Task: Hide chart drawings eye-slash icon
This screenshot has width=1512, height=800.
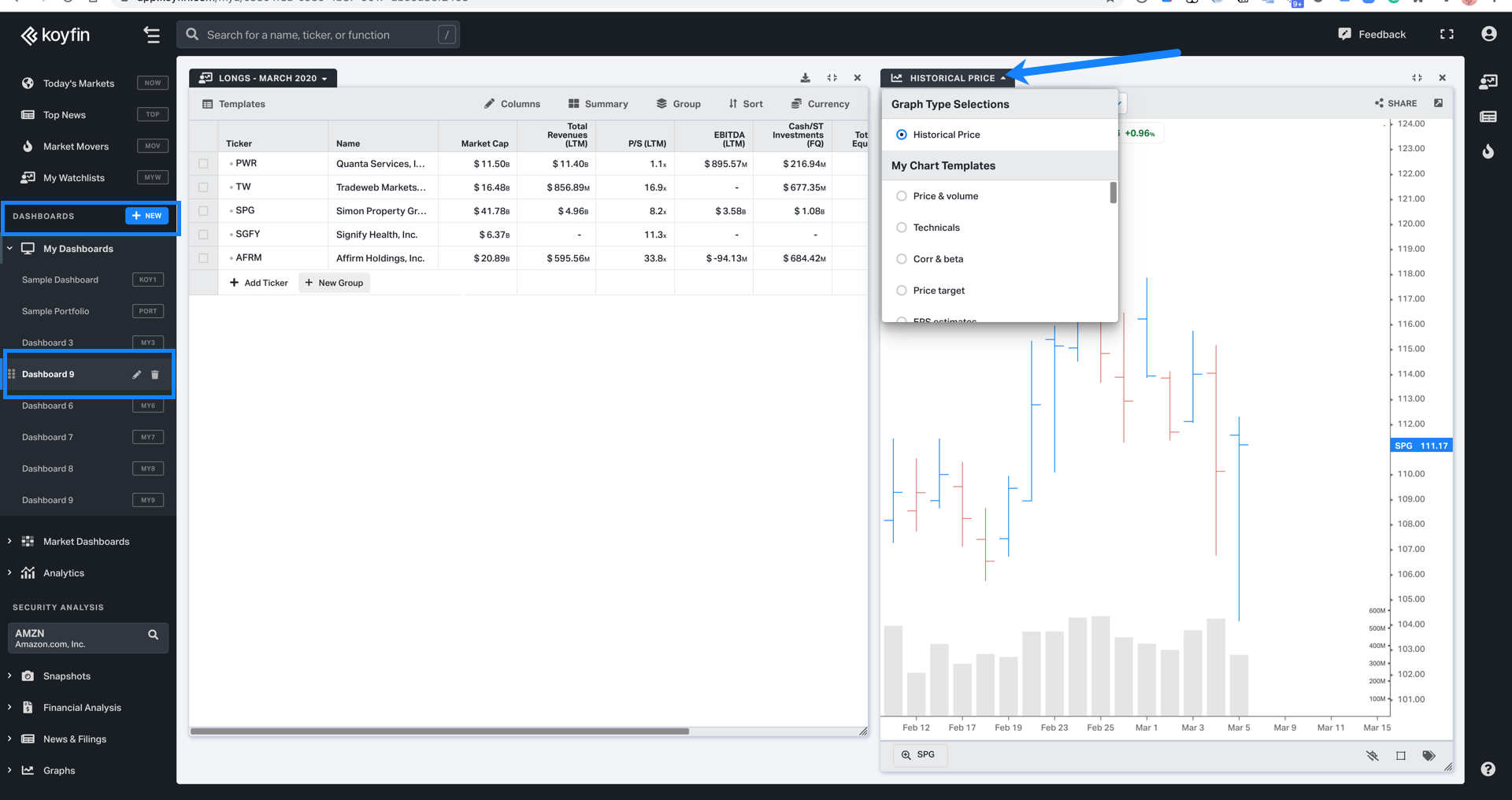Action: [x=1373, y=756]
